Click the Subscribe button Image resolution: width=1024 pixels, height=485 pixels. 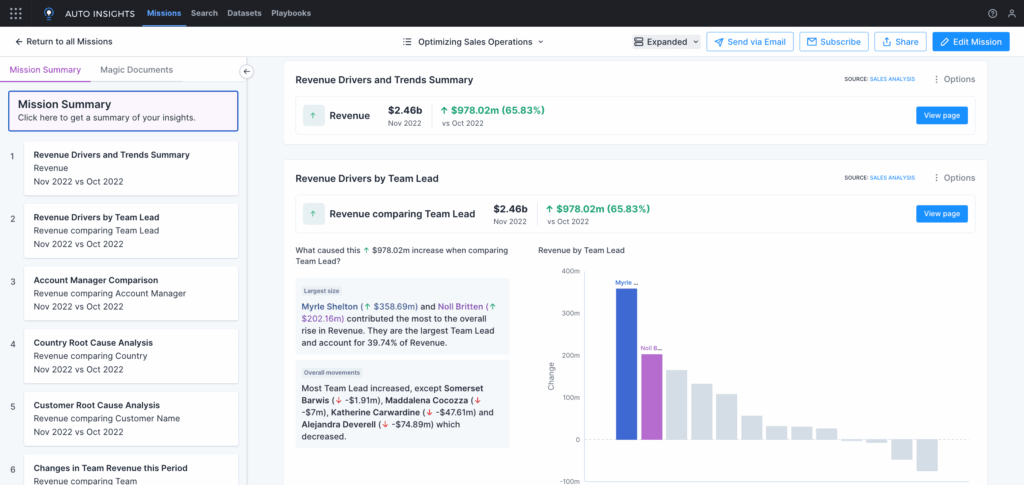[x=834, y=42]
